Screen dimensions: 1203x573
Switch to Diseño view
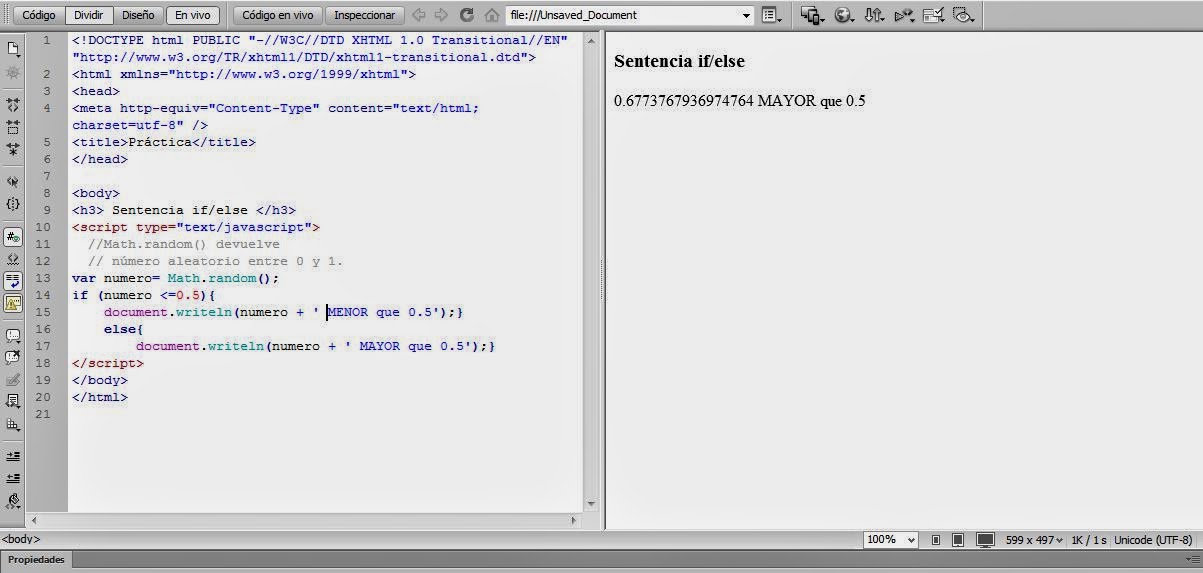tap(138, 15)
